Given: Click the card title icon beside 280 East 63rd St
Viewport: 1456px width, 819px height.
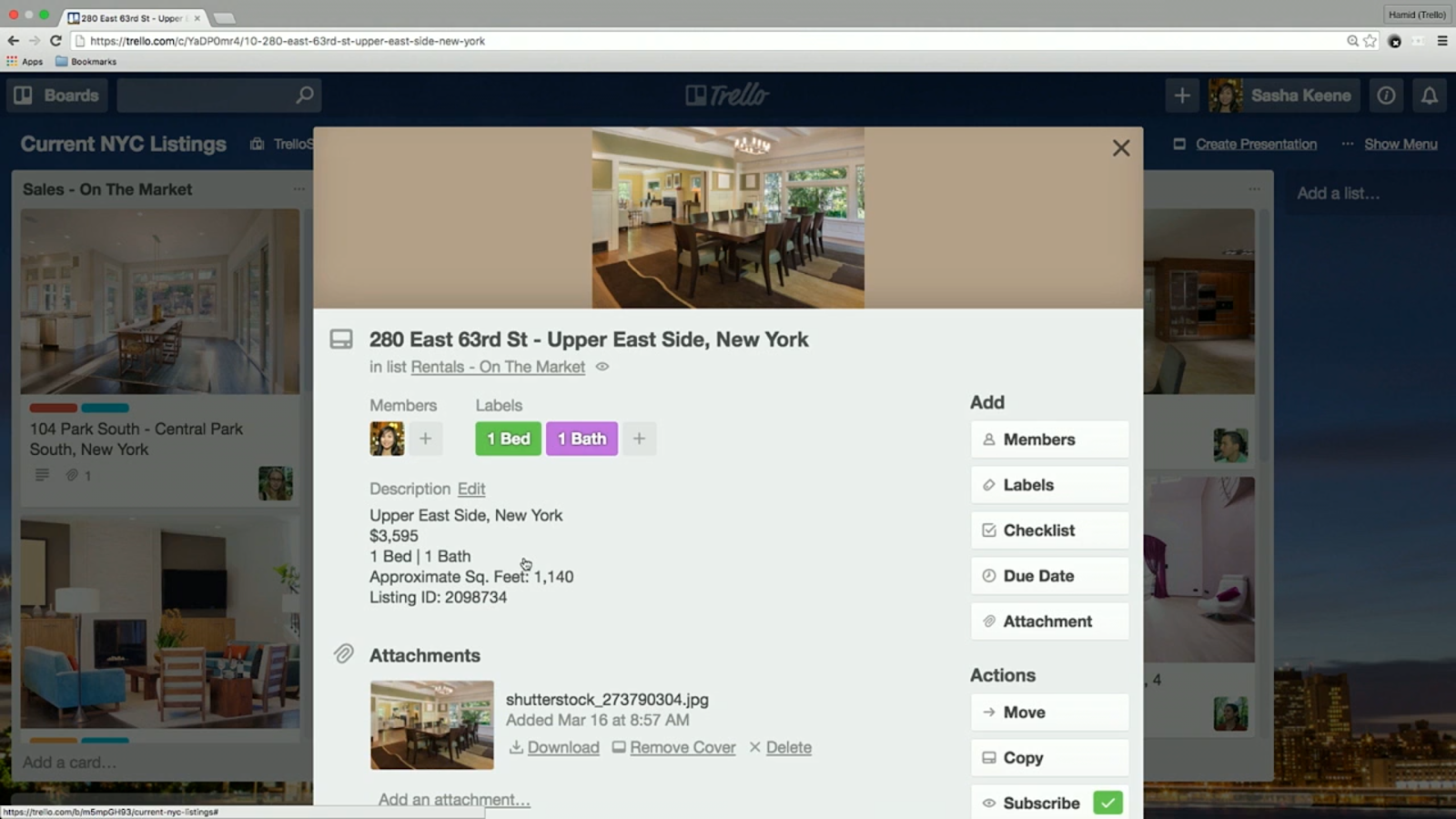Looking at the screenshot, I should click(x=341, y=339).
